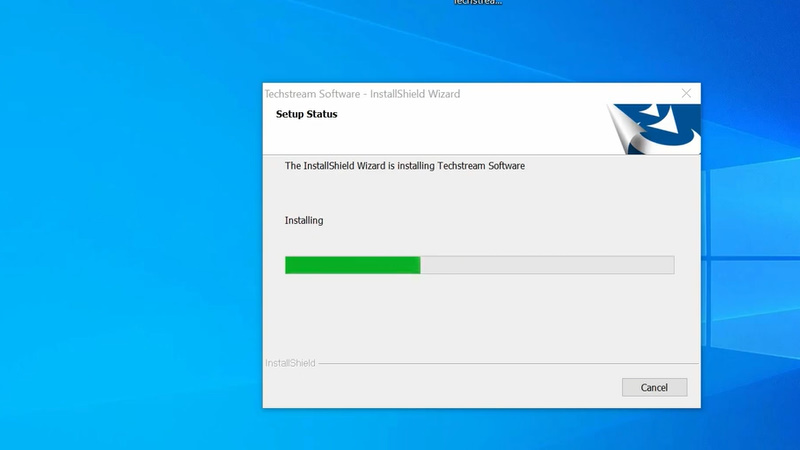Viewport: 800px width, 450px height.
Task: Click the Setup Status heading
Action: point(306,114)
